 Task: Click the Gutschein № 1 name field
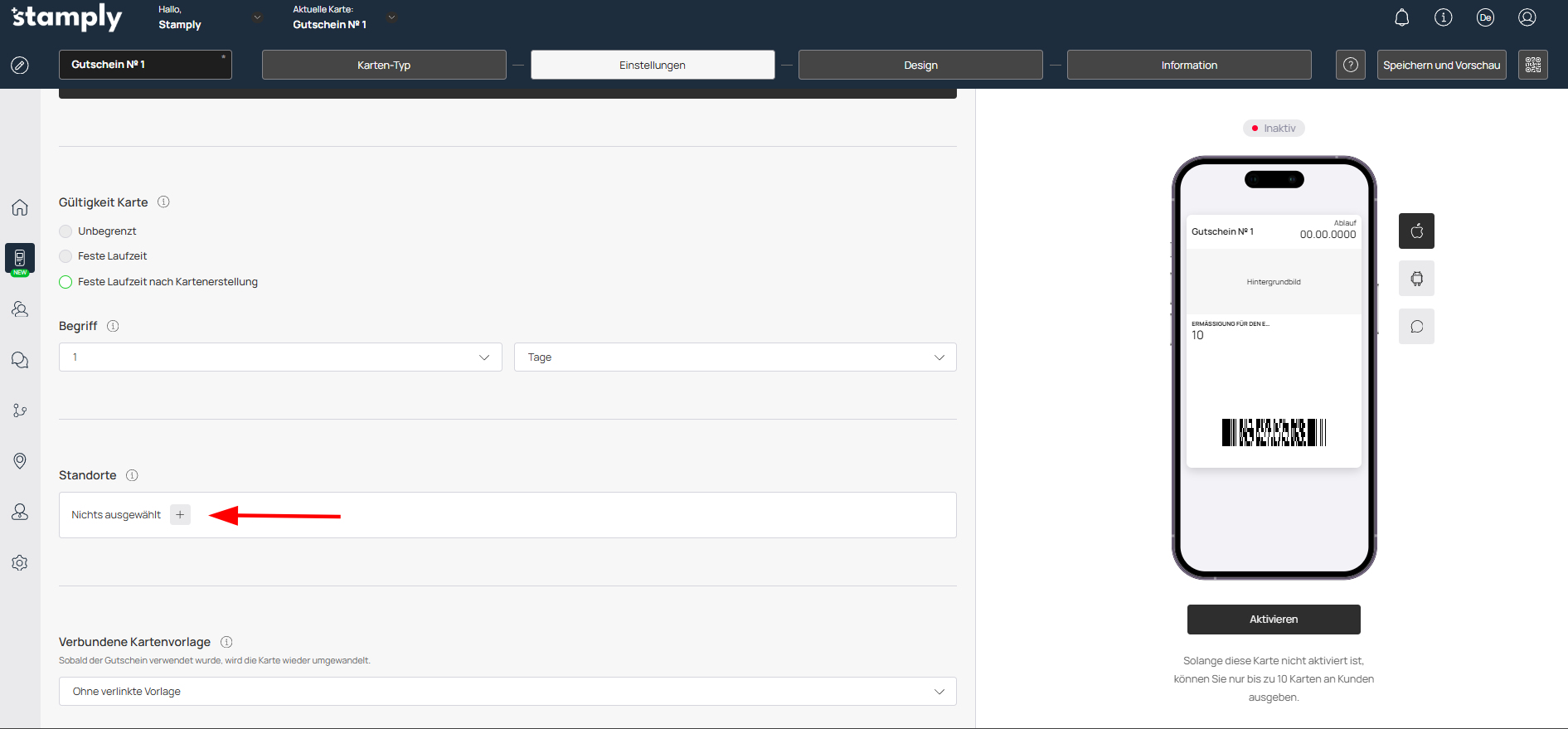[x=145, y=65]
